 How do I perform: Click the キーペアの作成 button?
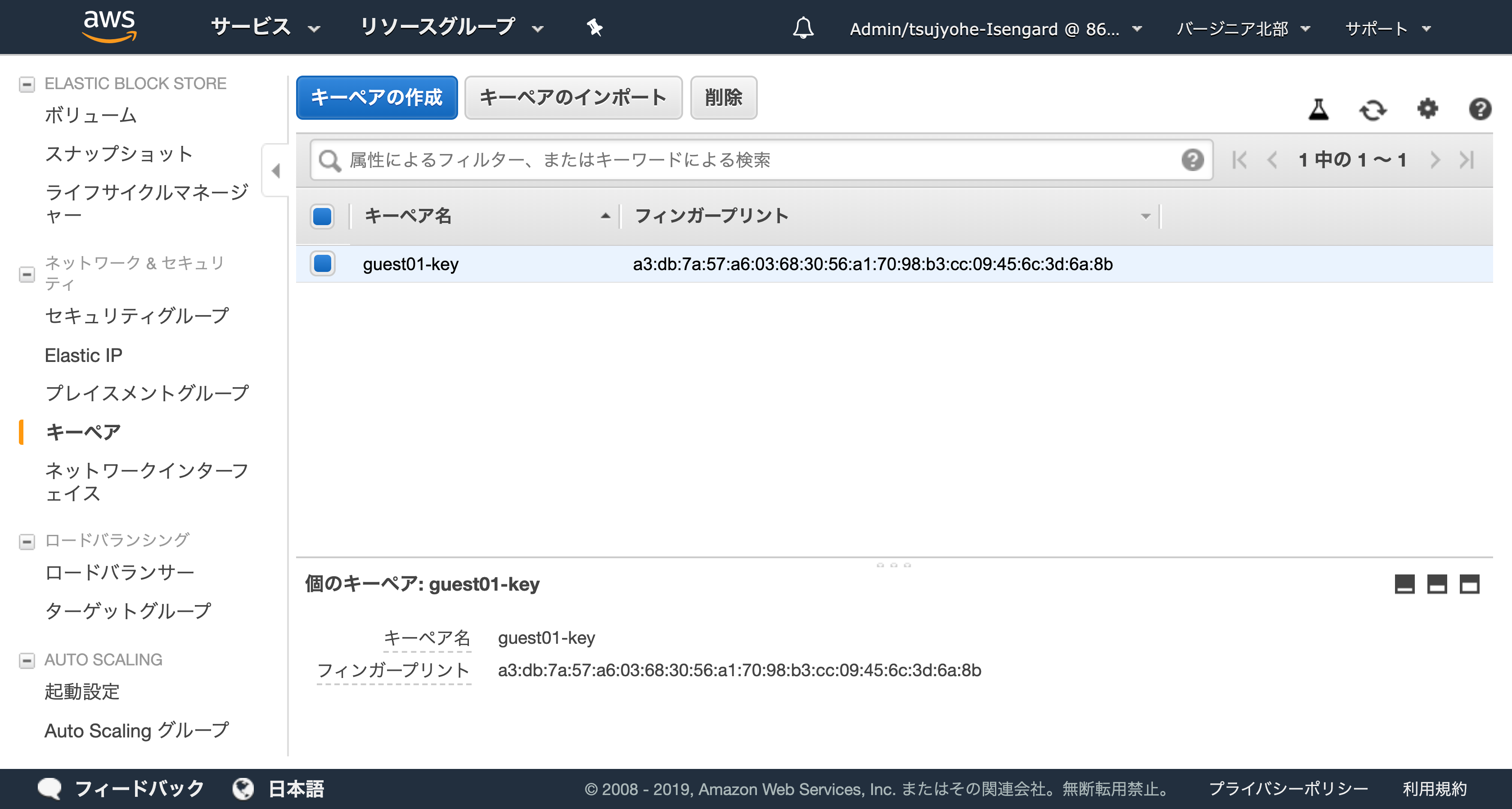377,97
